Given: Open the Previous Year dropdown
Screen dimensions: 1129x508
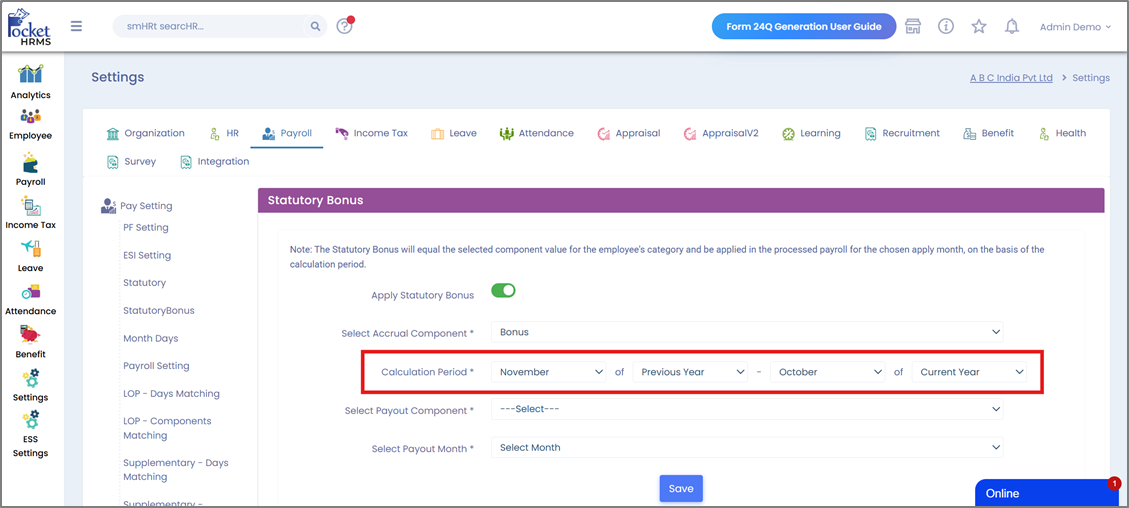Looking at the screenshot, I should [x=692, y=372].
